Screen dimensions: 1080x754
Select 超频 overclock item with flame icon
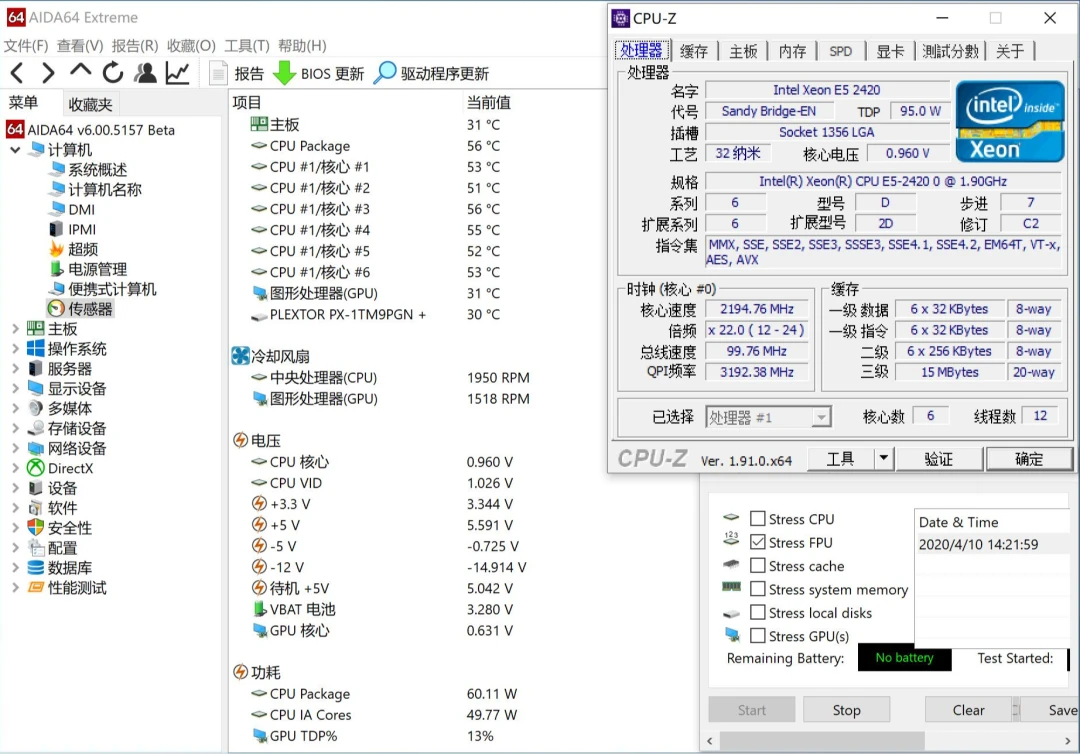(x=74, y=249)
